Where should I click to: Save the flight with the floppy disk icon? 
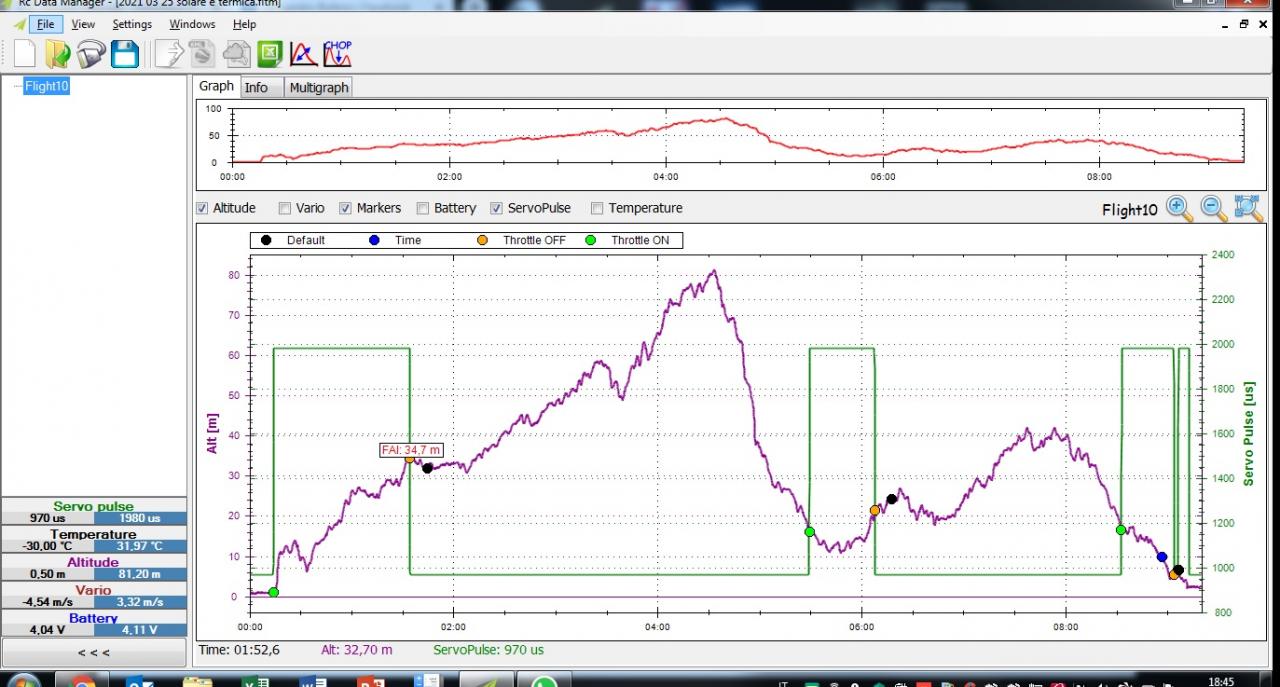pos(125,54)
